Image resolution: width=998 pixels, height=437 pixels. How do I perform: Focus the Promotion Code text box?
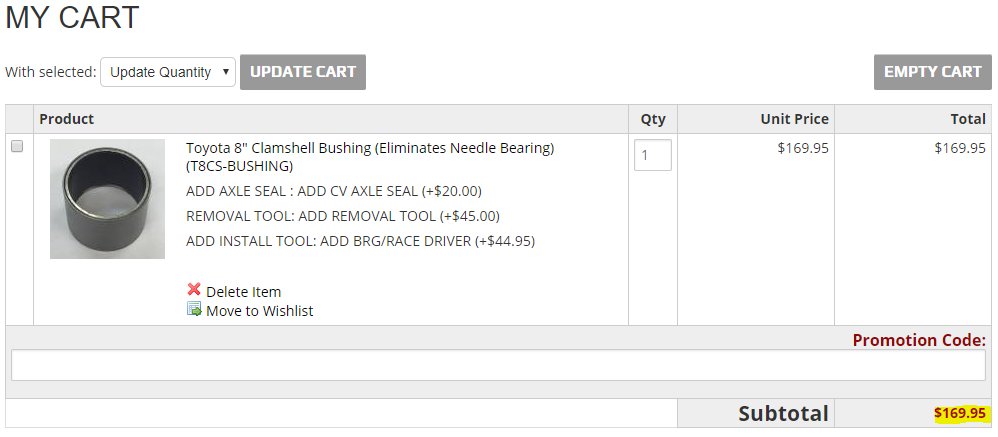tap(498, 365)
